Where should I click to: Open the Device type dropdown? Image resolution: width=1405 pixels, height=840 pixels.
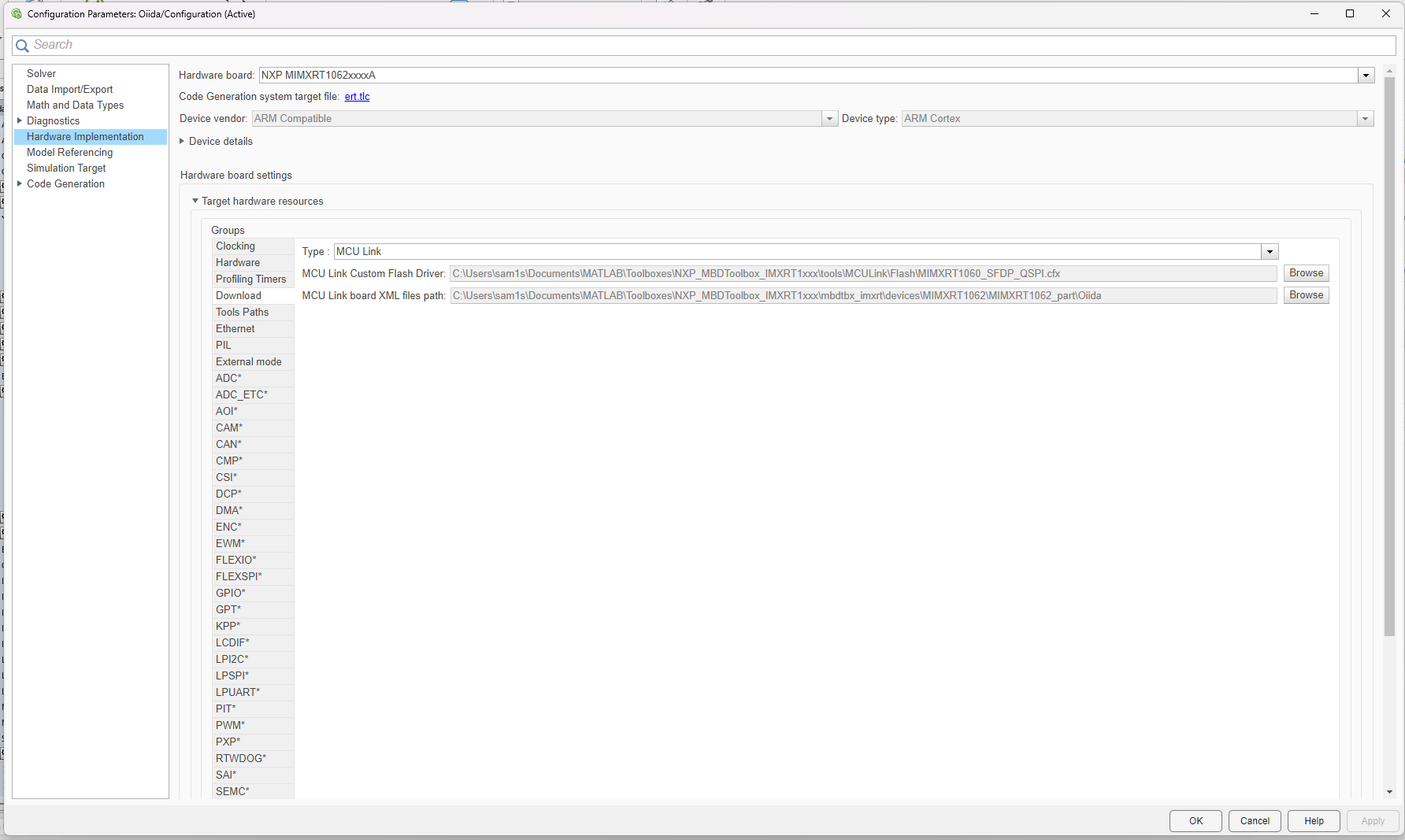point(1365,118)
